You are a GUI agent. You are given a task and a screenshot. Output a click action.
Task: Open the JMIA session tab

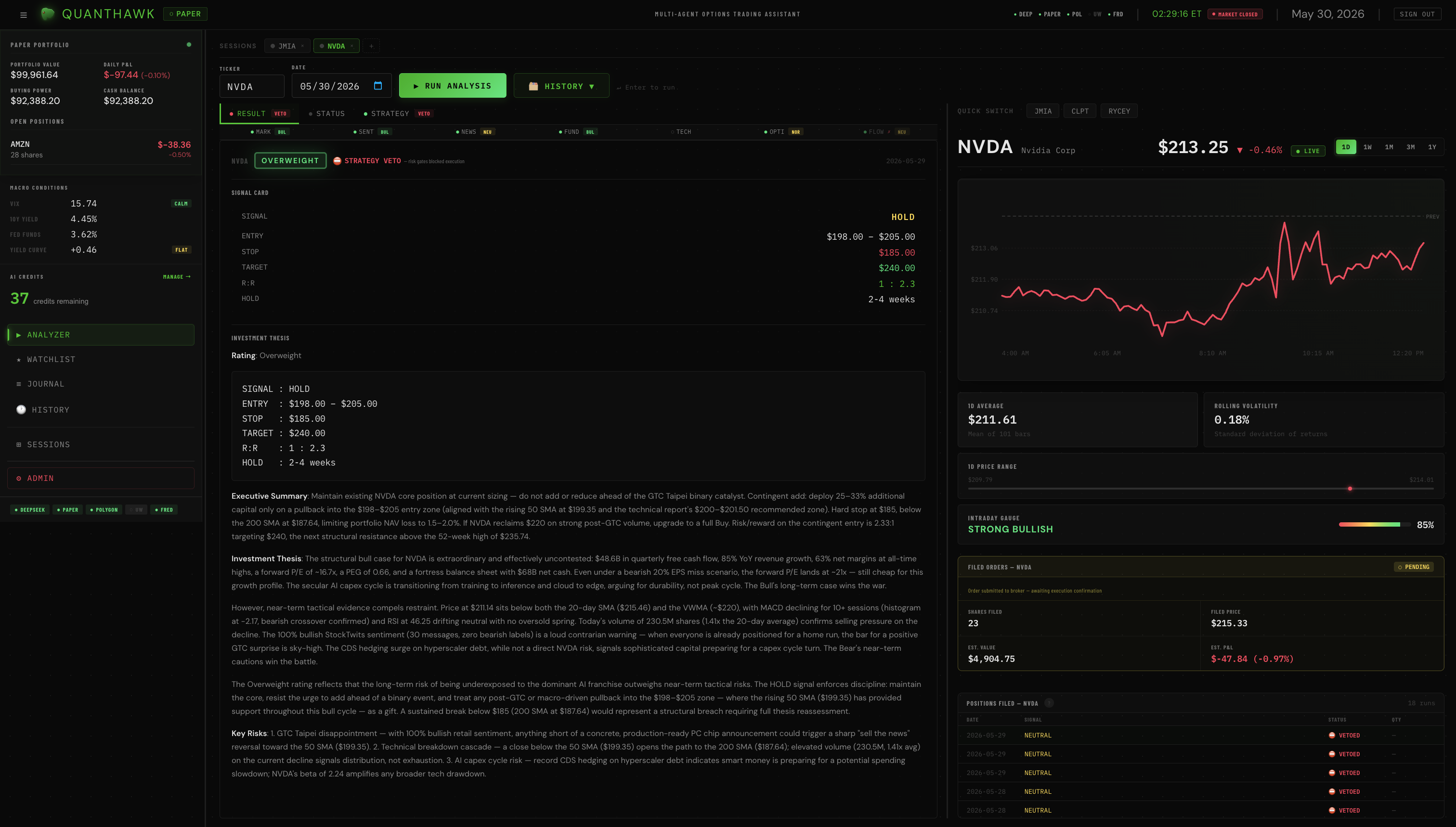[x=287, y=46]
